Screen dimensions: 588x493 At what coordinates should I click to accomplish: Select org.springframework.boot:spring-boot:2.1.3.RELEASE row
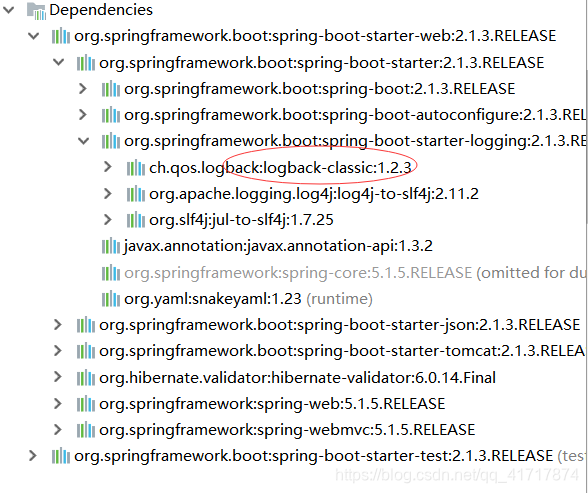320,89
